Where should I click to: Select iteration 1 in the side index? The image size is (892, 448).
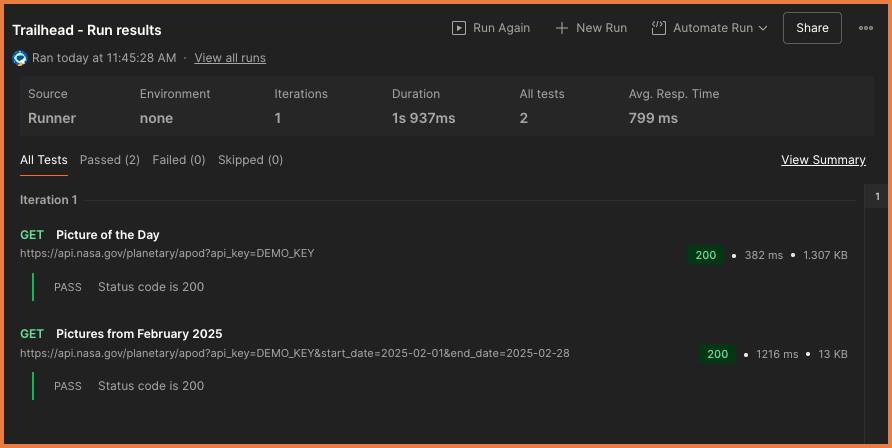pyautogui.click(x=877, y=196)
